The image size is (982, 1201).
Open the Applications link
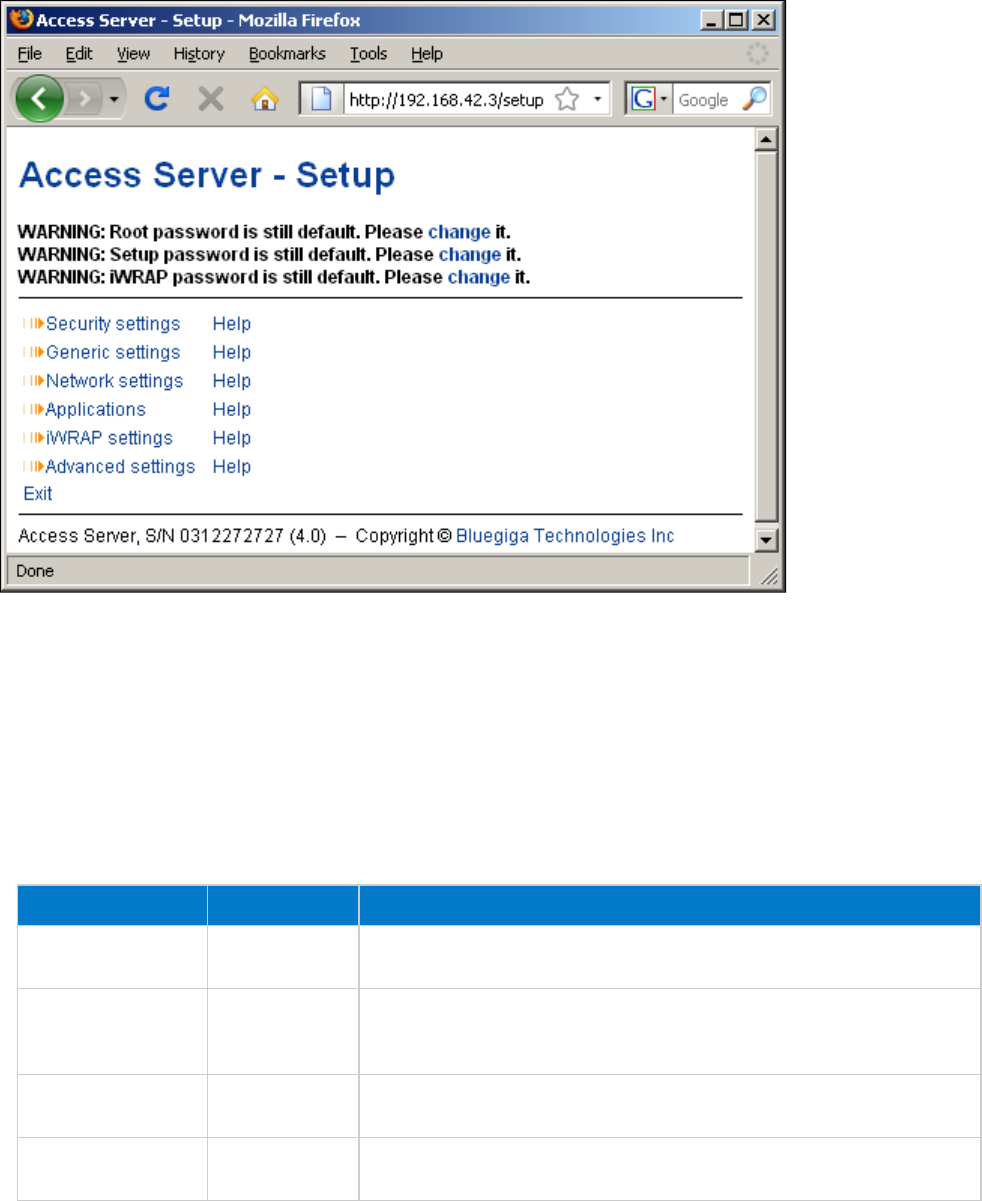point(96,409)
